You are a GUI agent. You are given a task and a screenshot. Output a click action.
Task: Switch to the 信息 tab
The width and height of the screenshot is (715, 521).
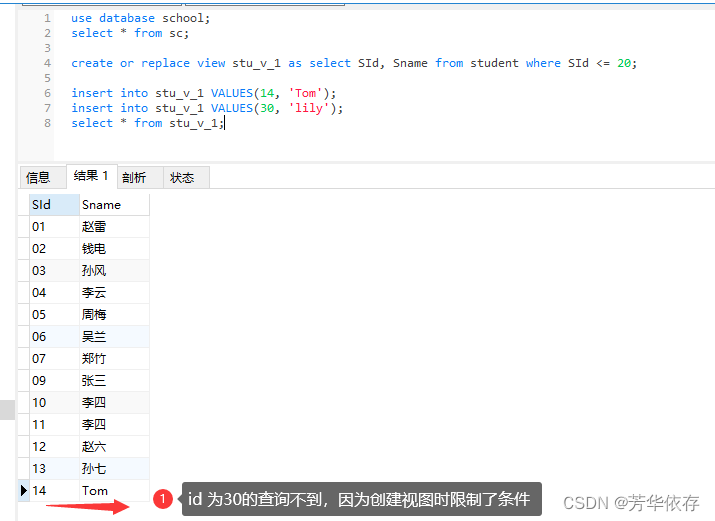[43, 177]
